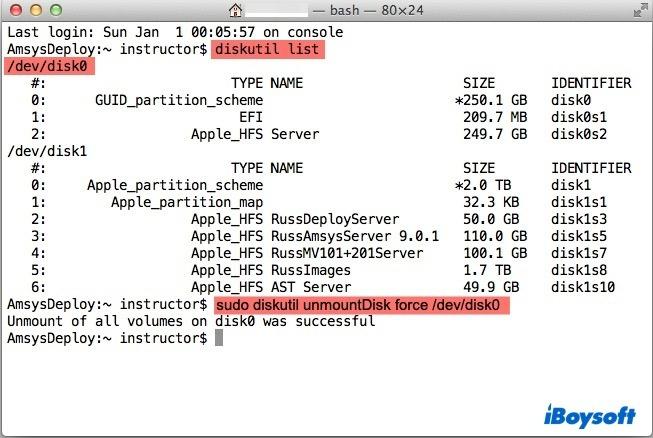Click the gray cursor block at the prompt

[x=218, y=339]
